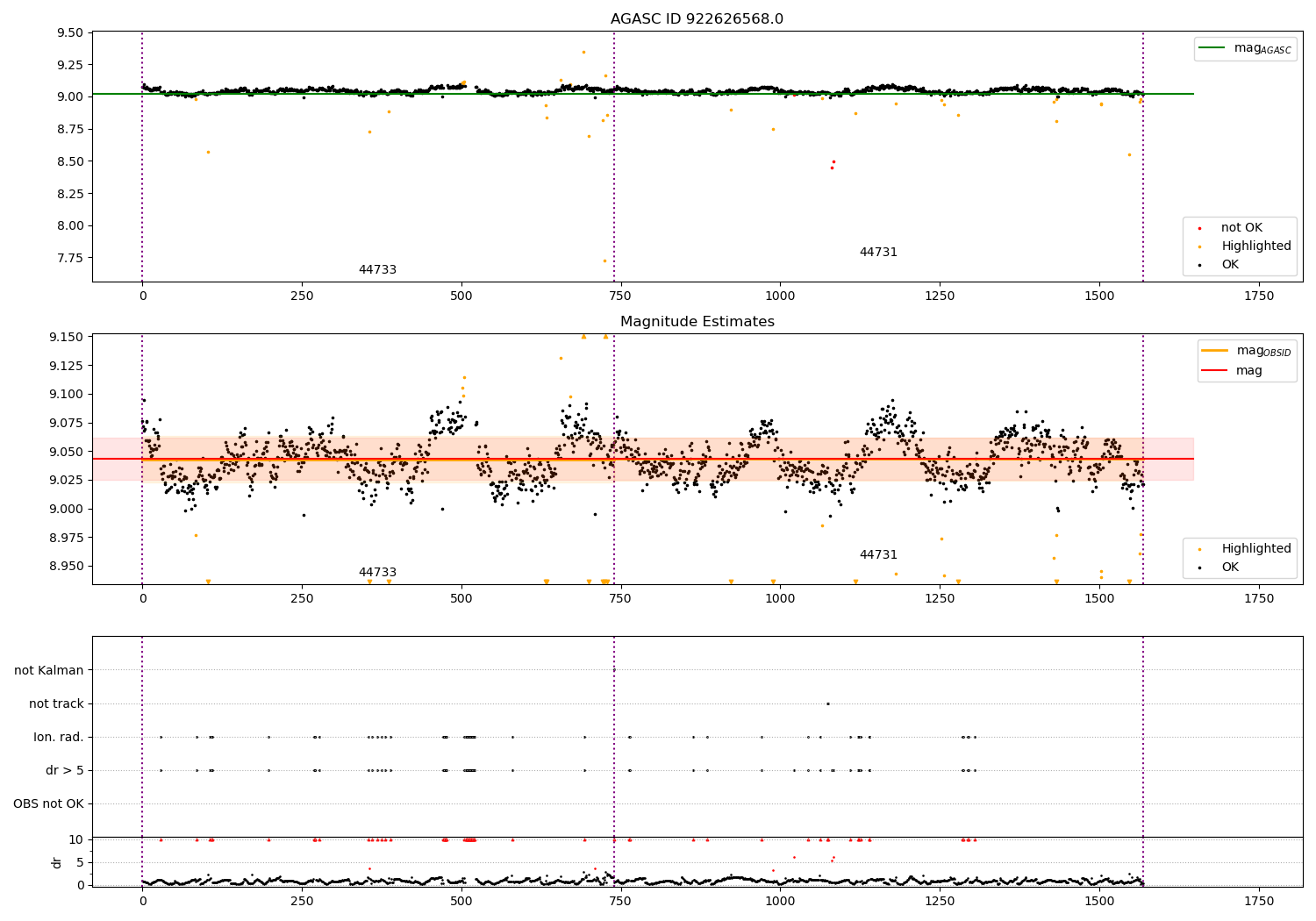Select the 'not OK' legend entry
This screenshot has height=921, width=1316.
click(1241, 228)
